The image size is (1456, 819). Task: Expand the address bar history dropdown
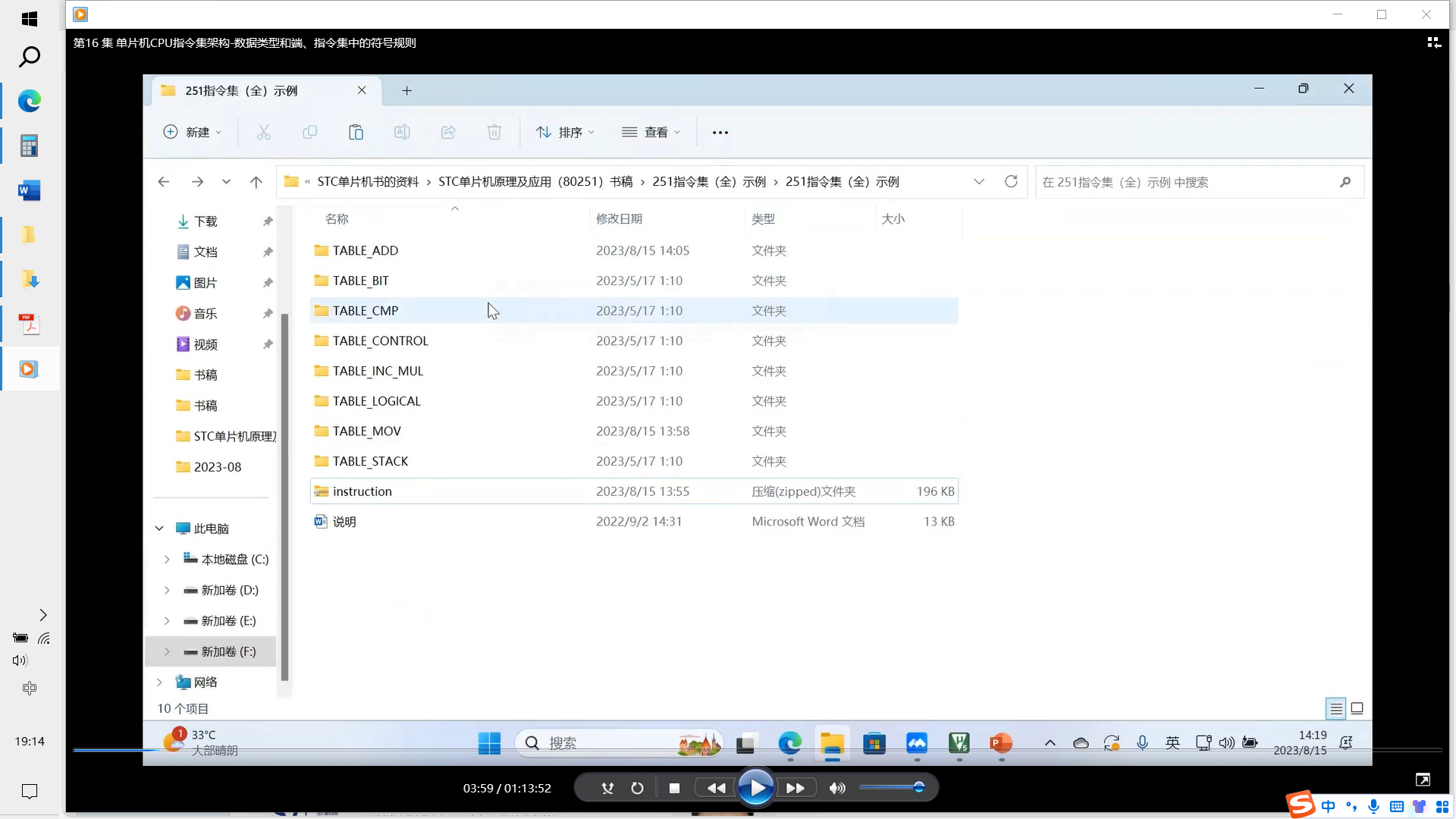point(979,182)
